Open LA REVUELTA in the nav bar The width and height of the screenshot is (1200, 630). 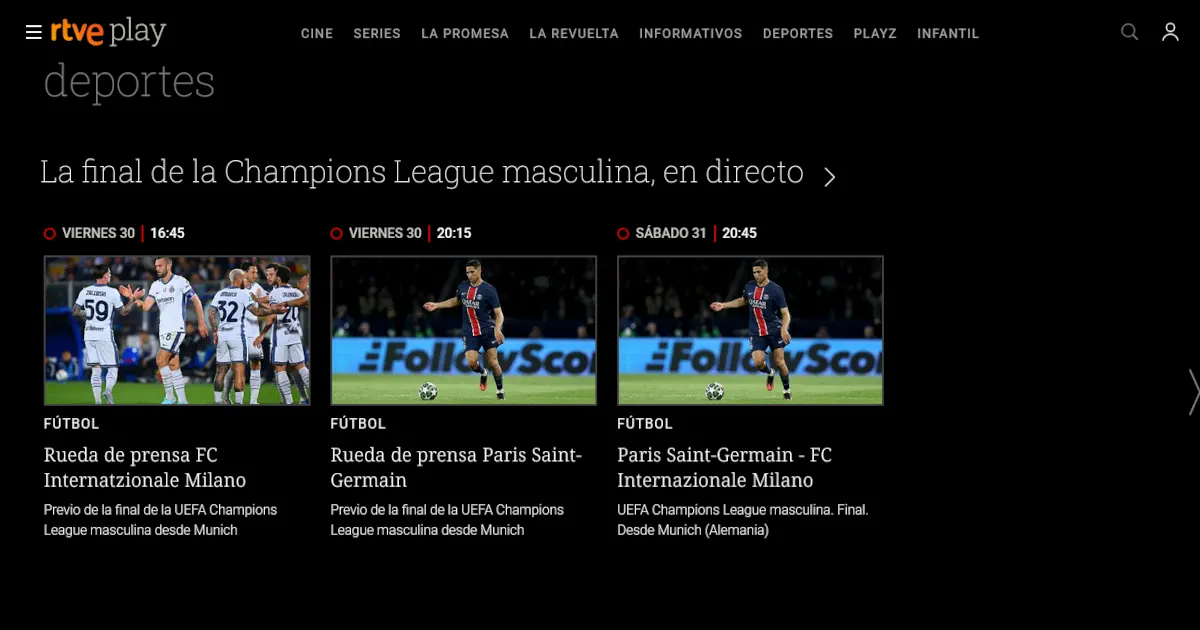coord(574,33)
